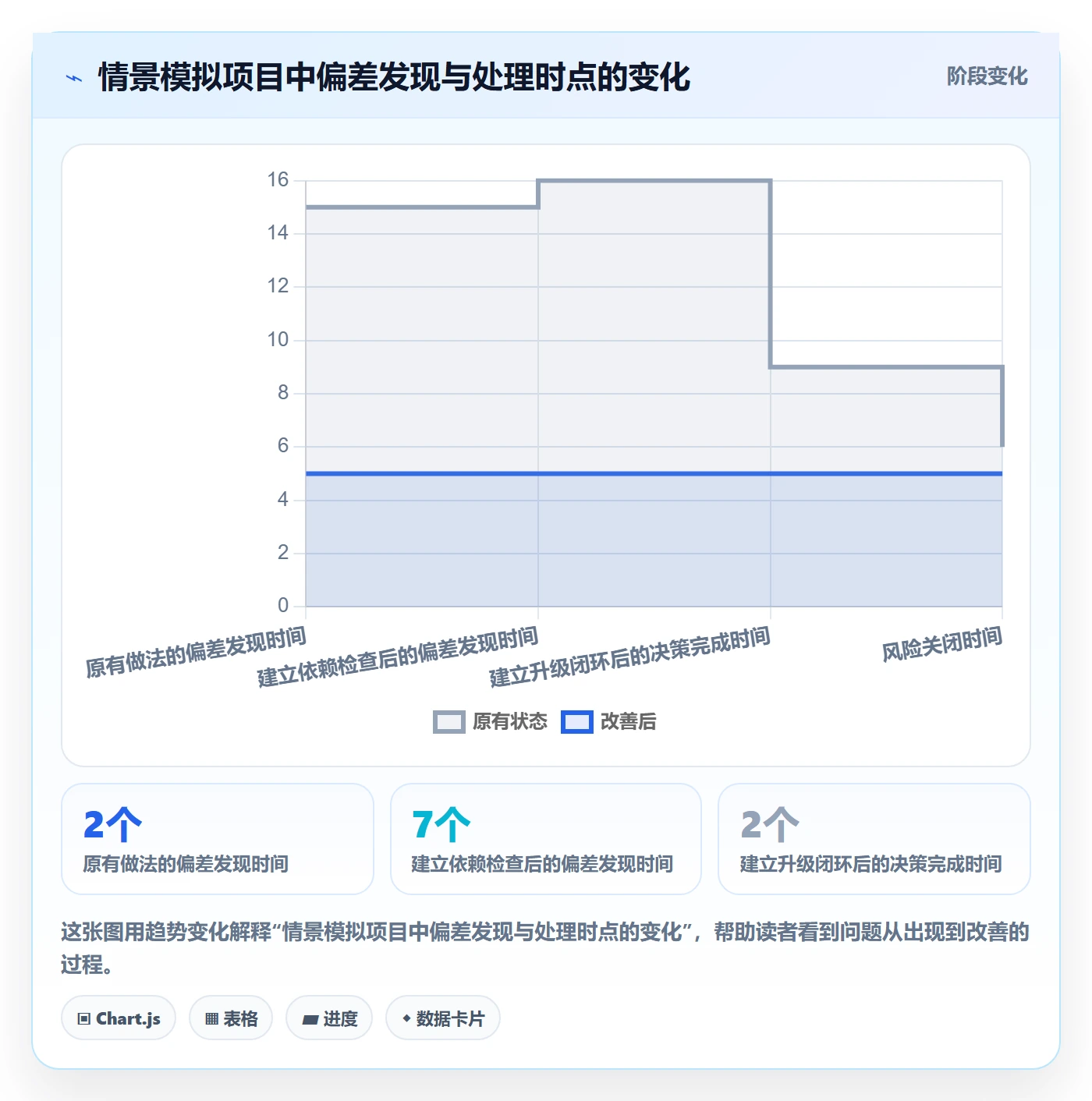The image size is (1092, 1101).
Task: Open the gray 2个 建立升级闭环后的决策完成时间 card
Action: click(x=874, y=839)
